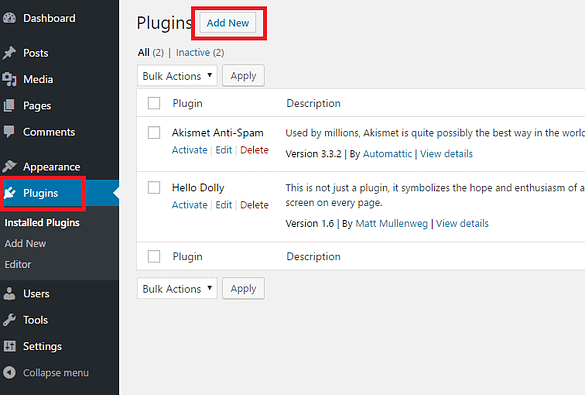The height and width of the screenshot is (395, 585).
Task: Toggle the select-all checkbox in header row
Action: pyautogui.click(x=154, y=103)
